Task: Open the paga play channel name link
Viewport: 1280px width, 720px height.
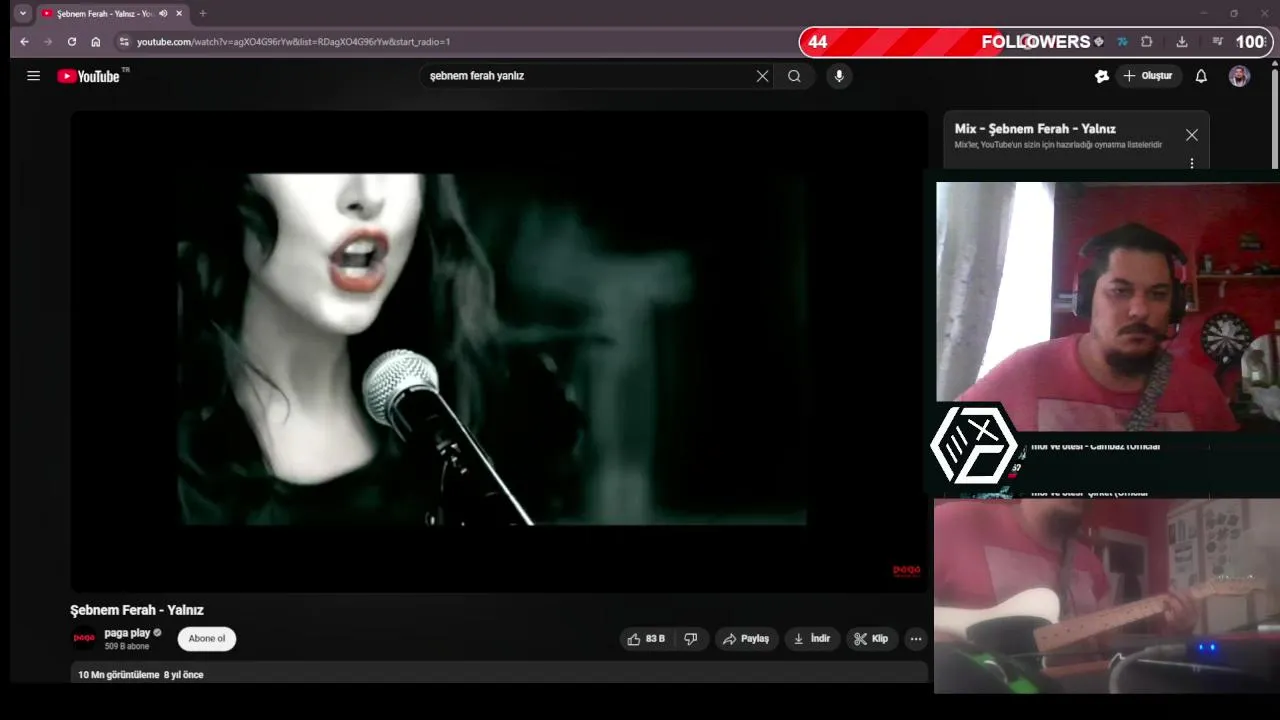Action: click(x=127, y=633)
